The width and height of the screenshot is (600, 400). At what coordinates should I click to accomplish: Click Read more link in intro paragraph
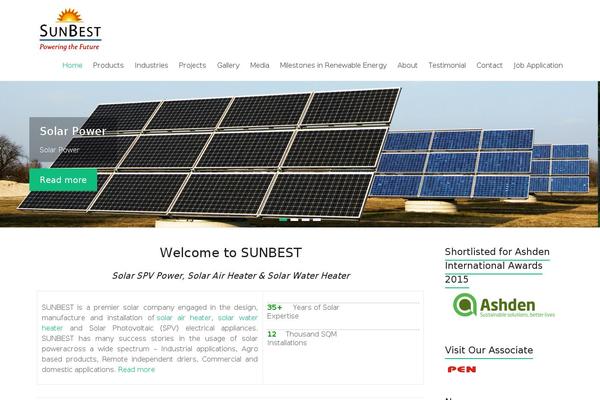tap(136, 369)
